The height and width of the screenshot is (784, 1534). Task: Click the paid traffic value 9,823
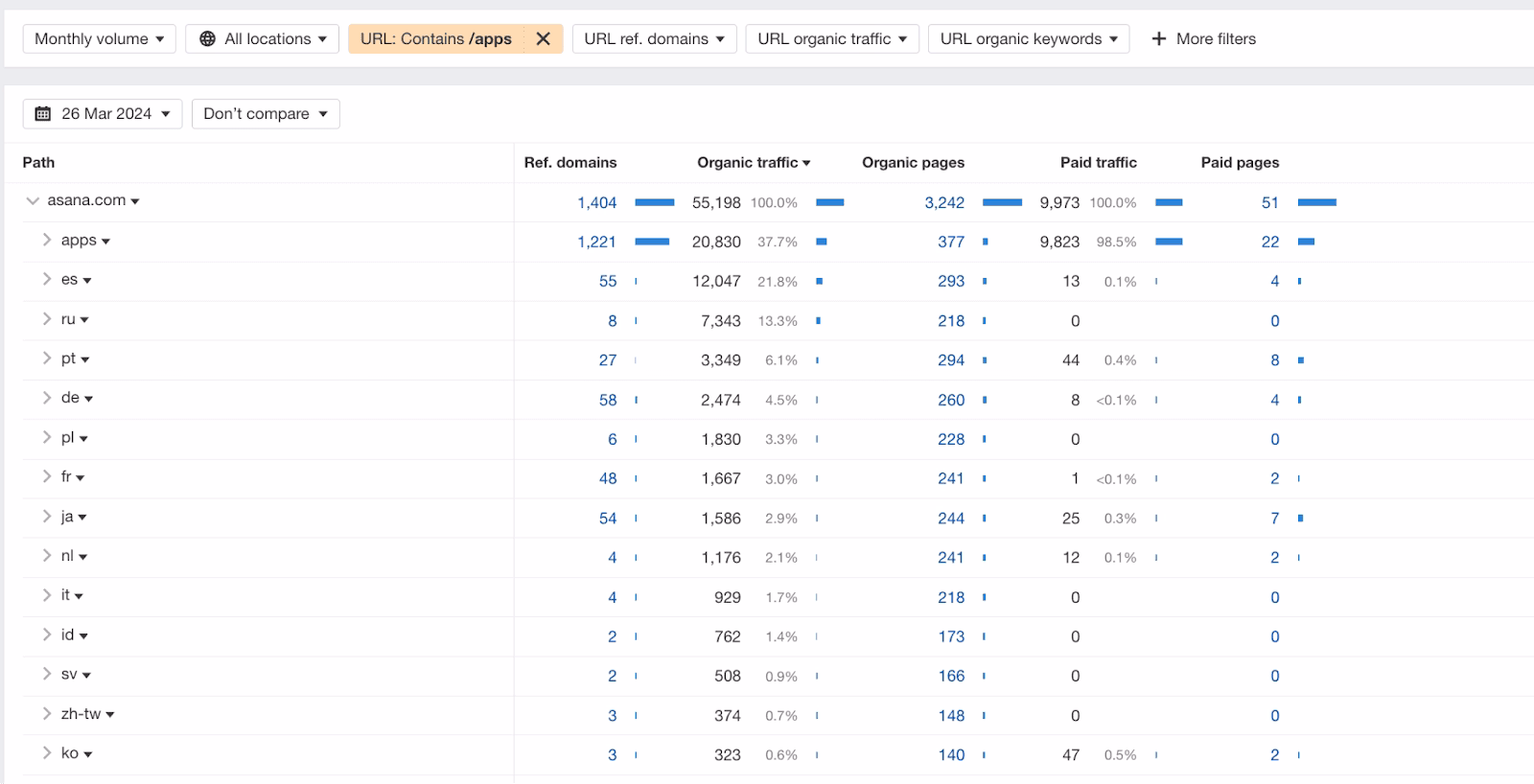tap(1059, 242)
